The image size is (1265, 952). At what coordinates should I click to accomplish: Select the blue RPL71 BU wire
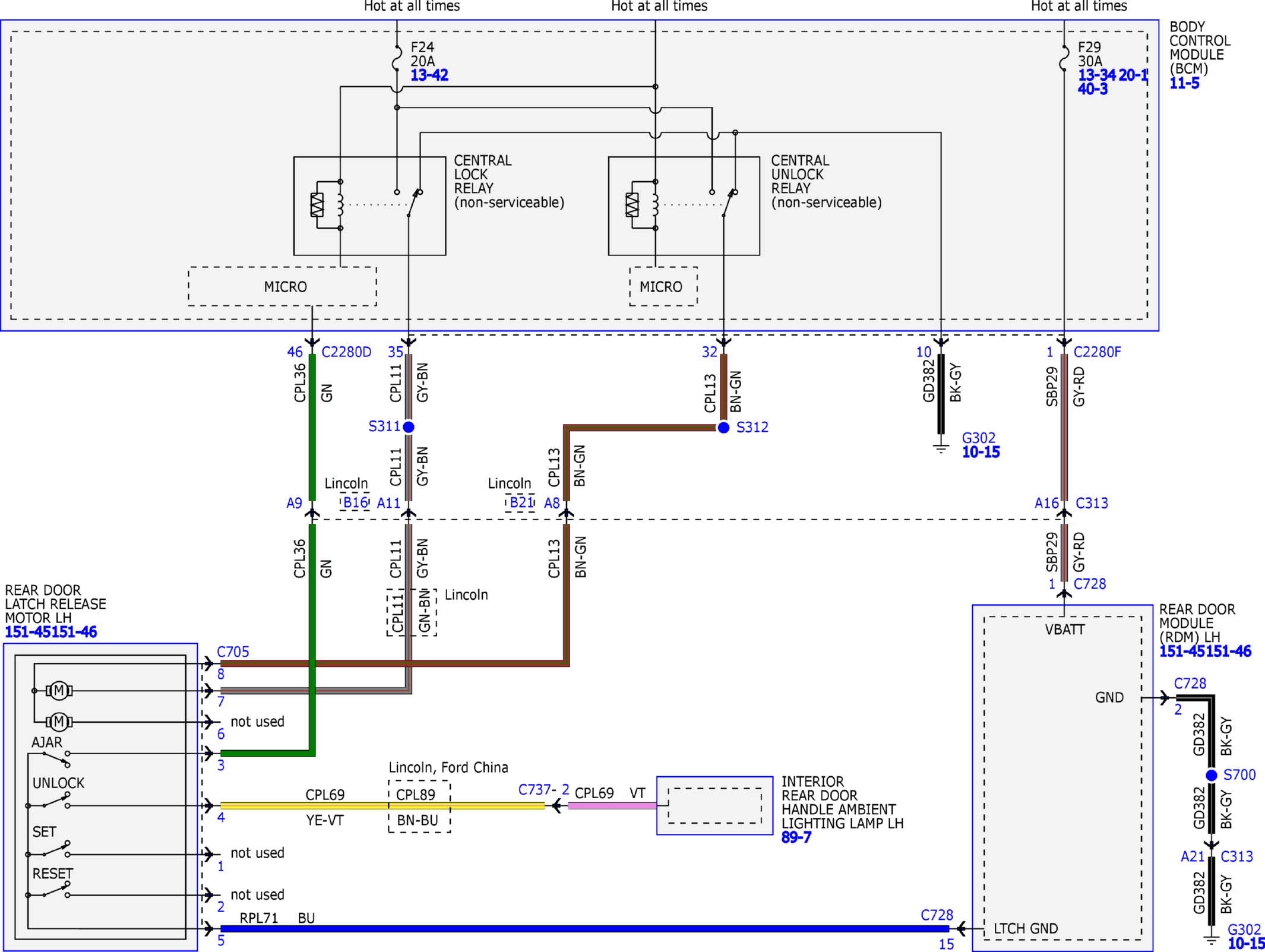pyautogui.click(x=585, y=928)
